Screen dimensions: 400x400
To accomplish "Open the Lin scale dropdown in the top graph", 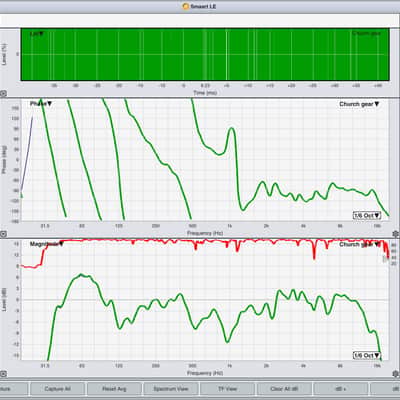I will (37, 34).
